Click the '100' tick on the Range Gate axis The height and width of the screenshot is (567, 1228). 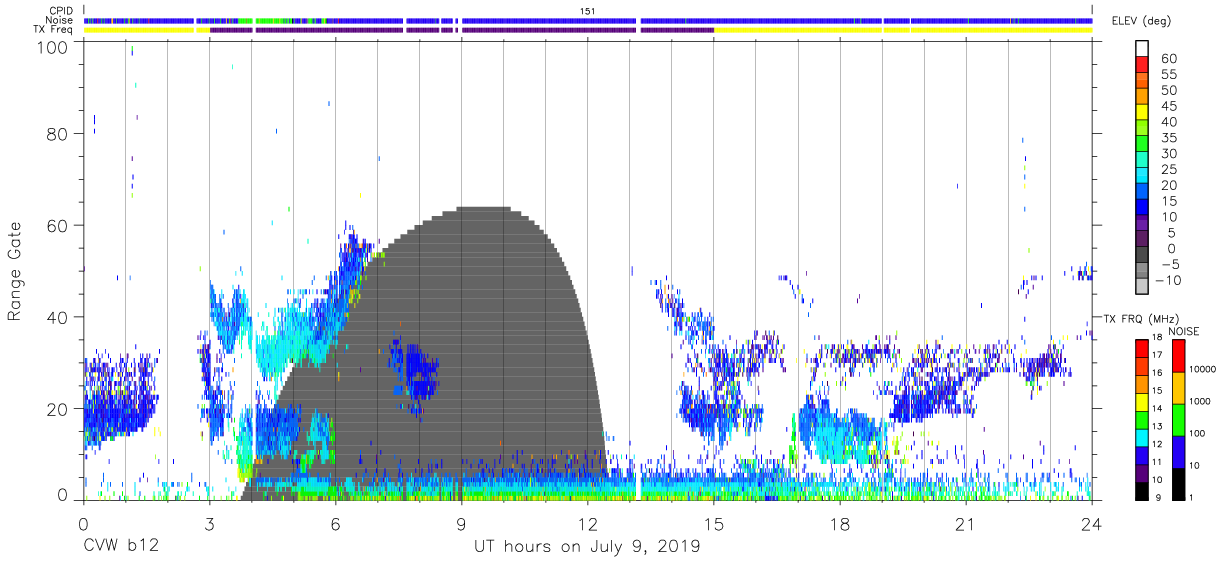54,46
